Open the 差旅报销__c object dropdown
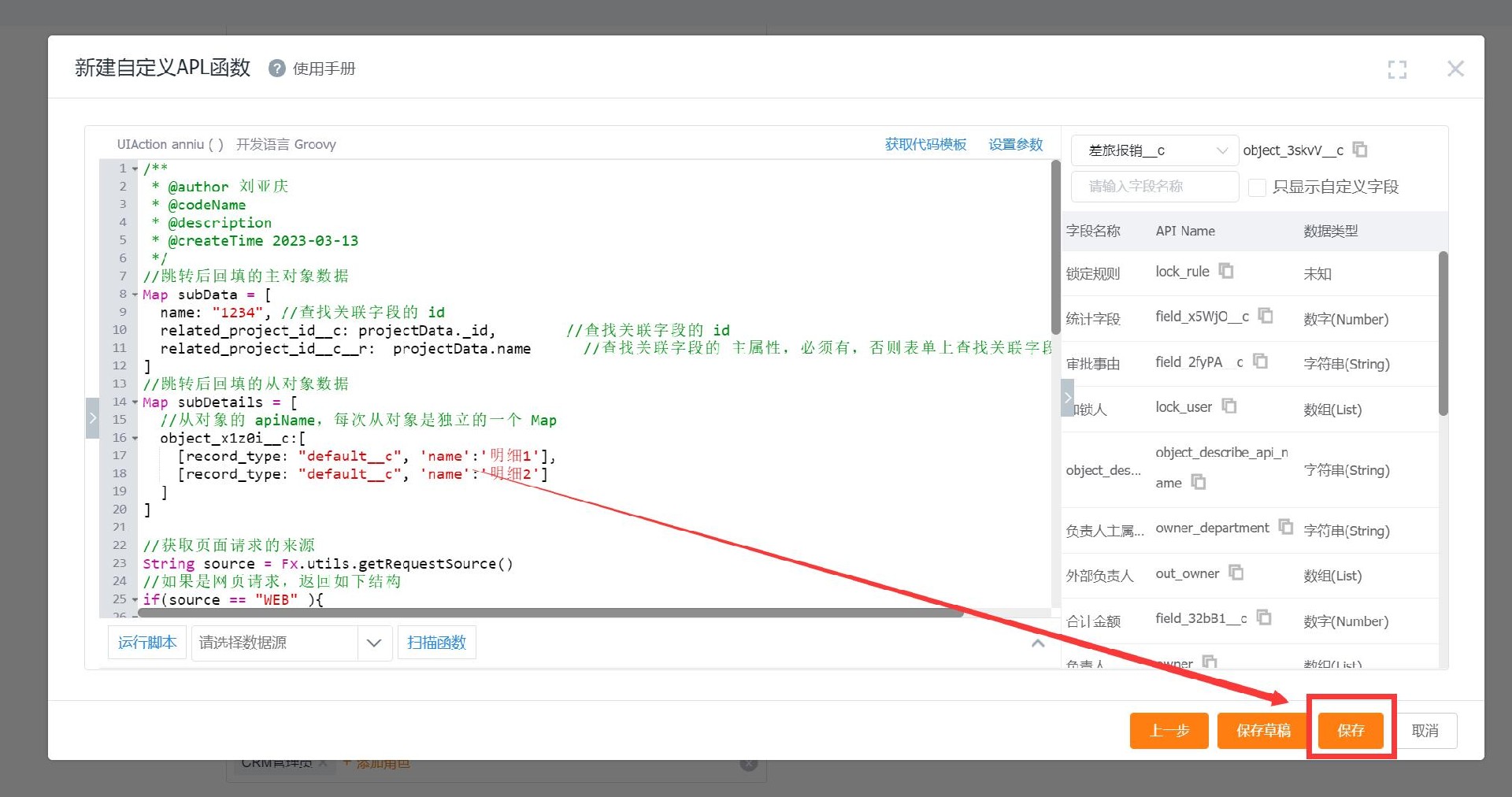The width and height of the screenshot is (1512, 797). pyautogui.click(x=1154, y=150)
